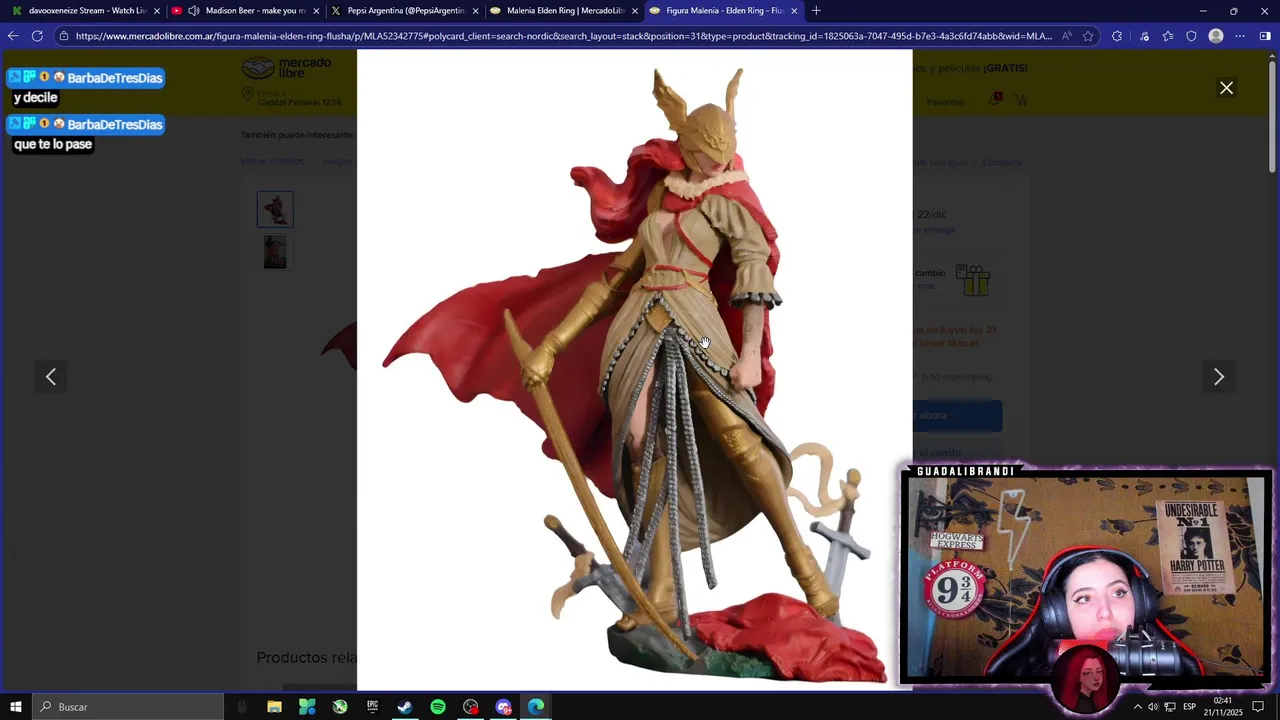Open Spotify from the taskbar
Viewport: 1280px width, 720px height.
coord(438,707)
